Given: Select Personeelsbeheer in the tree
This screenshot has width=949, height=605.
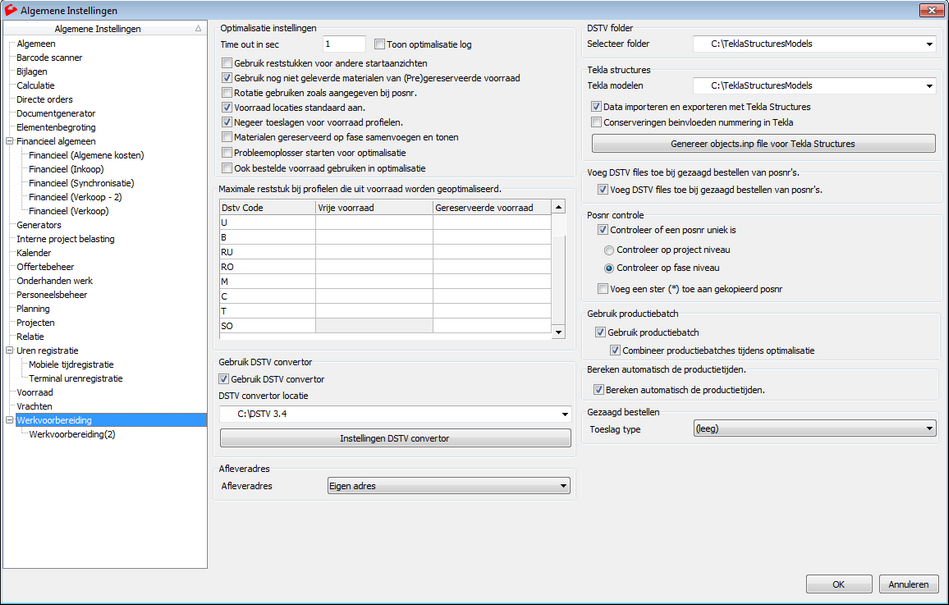Looking at the screenshot, I should pos(51,295).
